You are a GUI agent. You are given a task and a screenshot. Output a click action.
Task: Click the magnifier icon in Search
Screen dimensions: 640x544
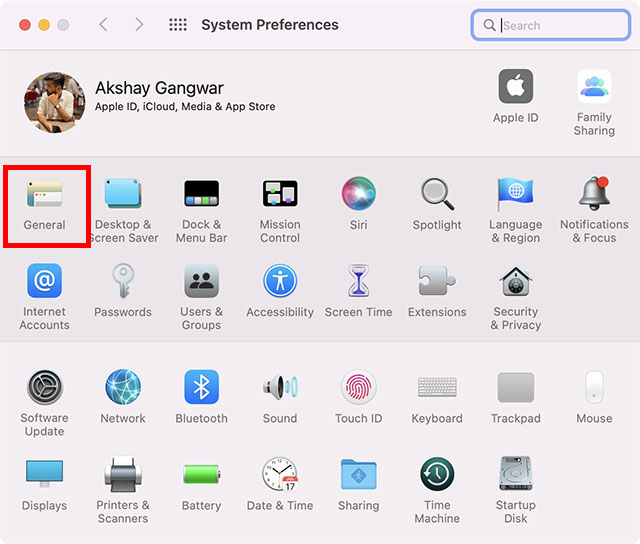489,25
